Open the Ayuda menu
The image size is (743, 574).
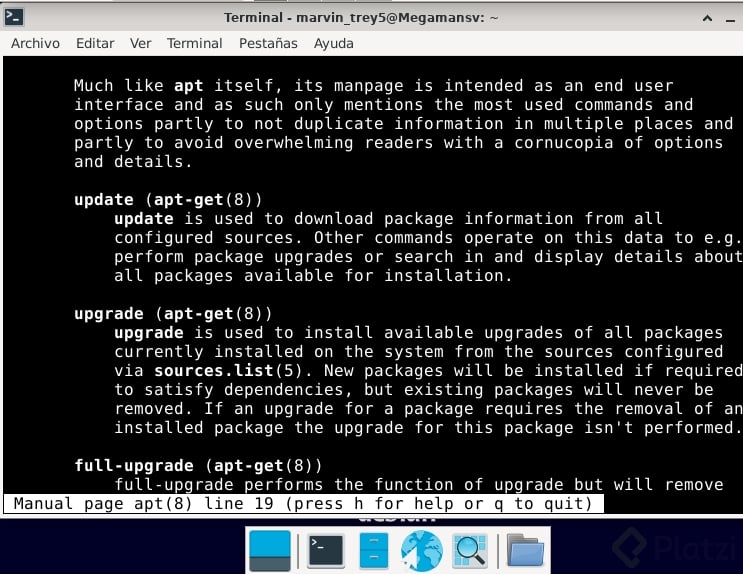334,44
